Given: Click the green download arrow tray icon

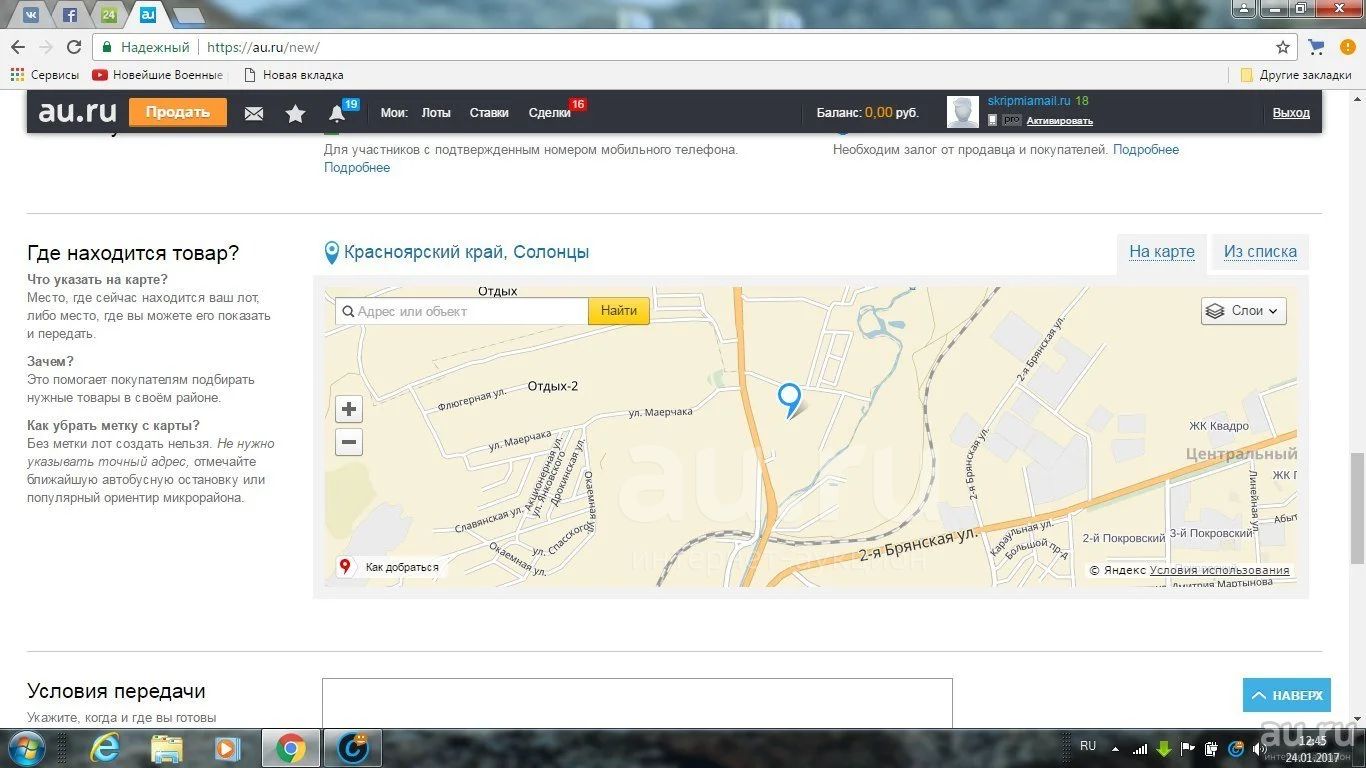Looking at the screenshot, I should click(x=1164, y=748).
